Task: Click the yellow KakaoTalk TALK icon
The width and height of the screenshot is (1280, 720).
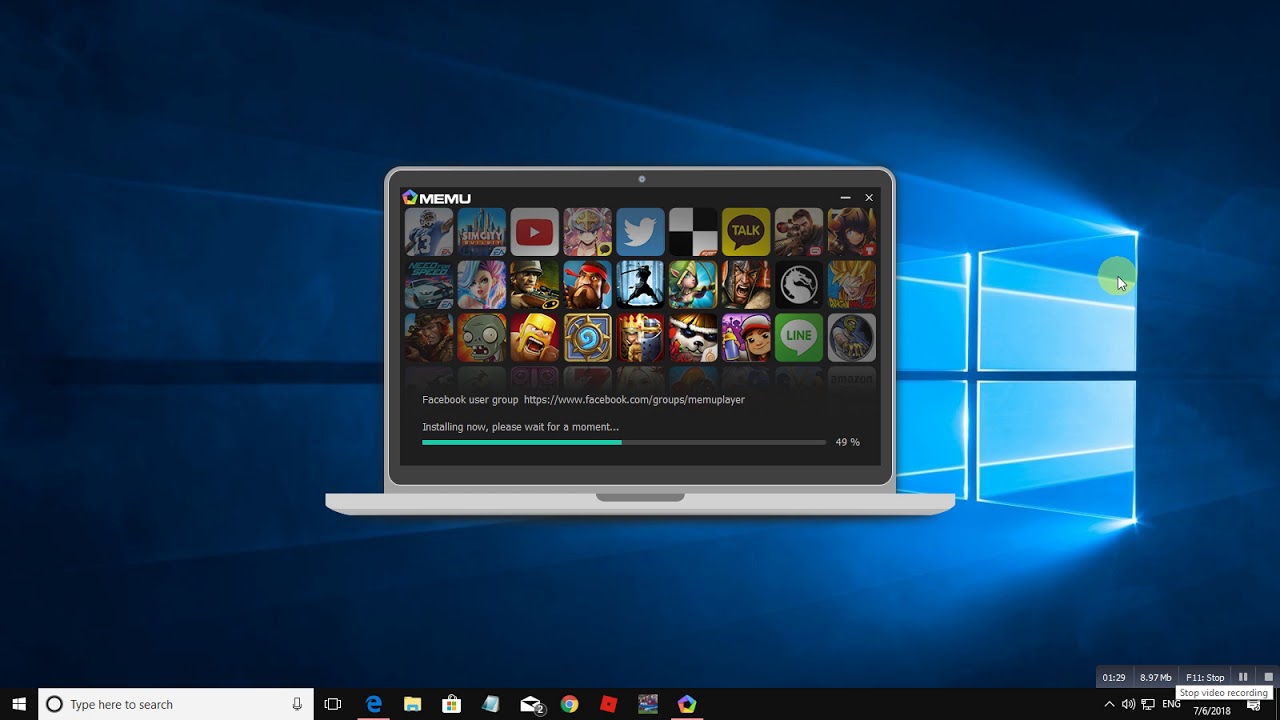Action: coord(746,232)
